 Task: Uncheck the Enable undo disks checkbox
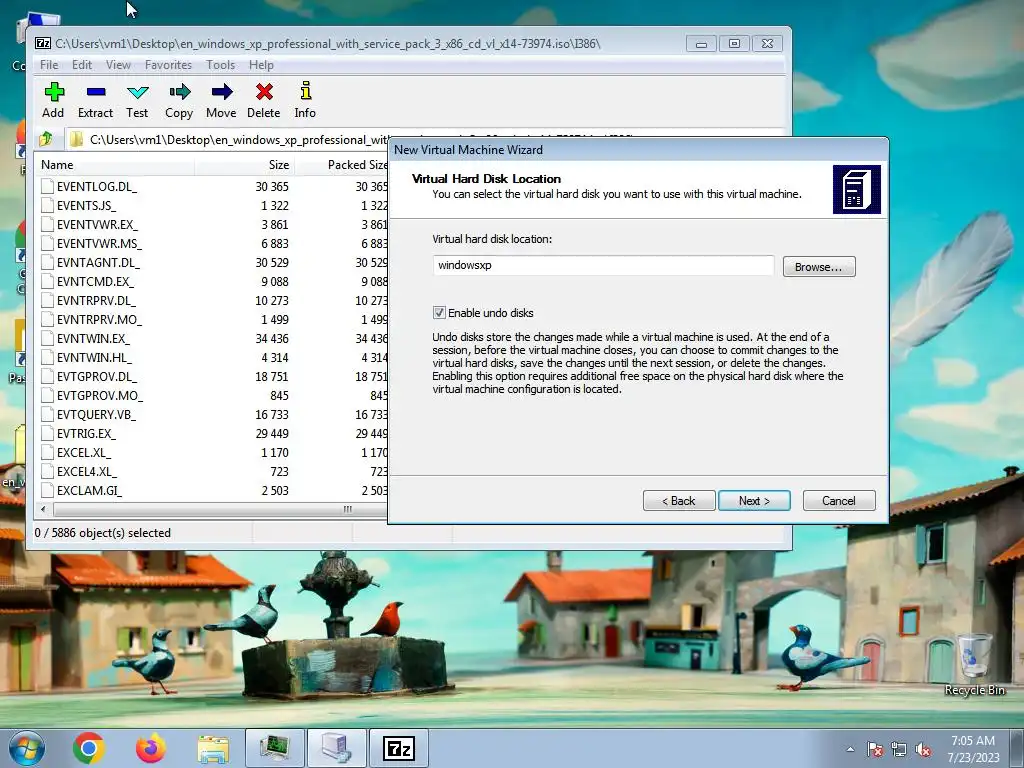tap(440, 313)
